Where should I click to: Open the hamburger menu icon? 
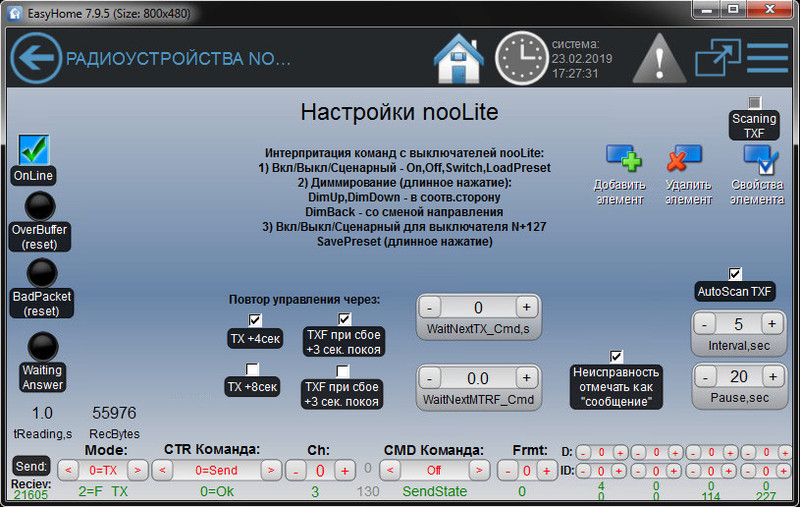767,58
